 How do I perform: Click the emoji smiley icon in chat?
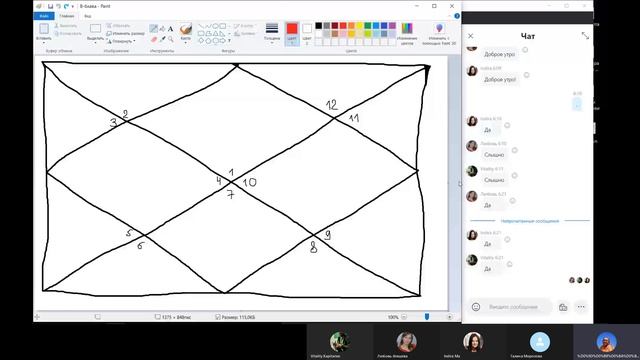[x=476, y=307]
